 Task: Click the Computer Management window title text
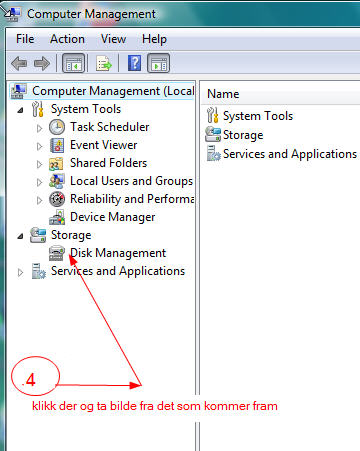91,14
